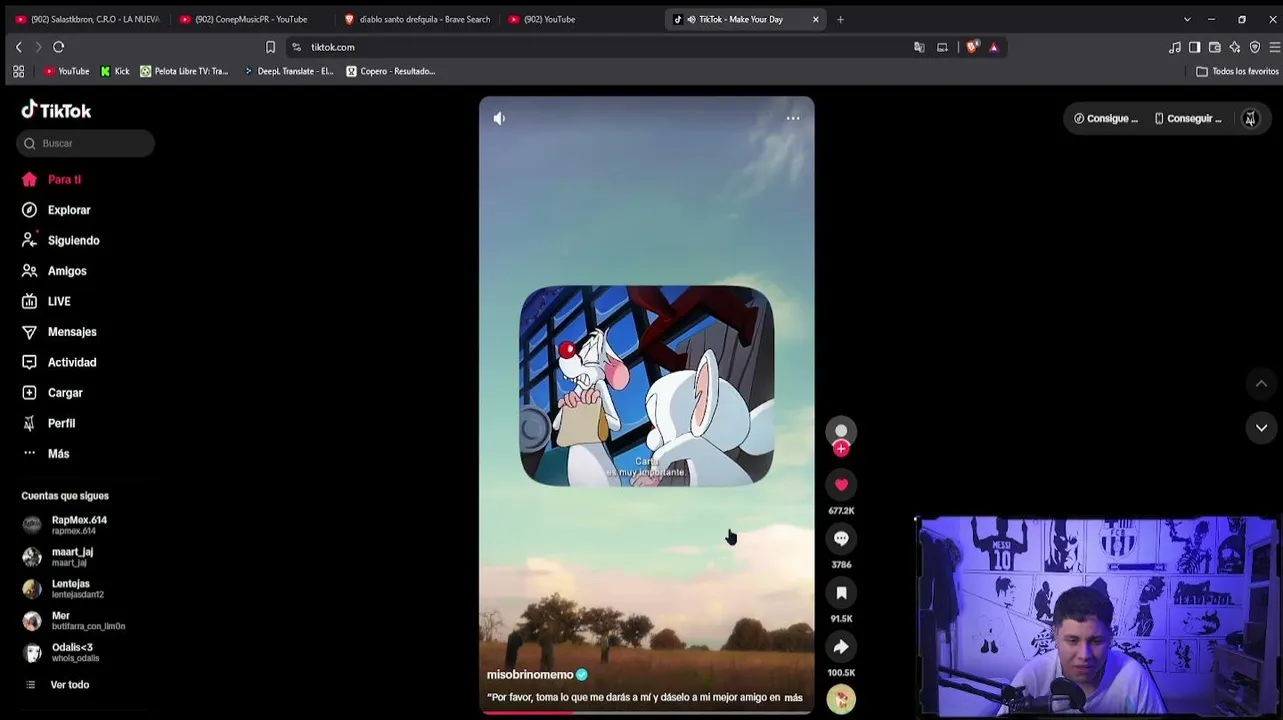Open the Brave Shields lion icon

(972, 47)
